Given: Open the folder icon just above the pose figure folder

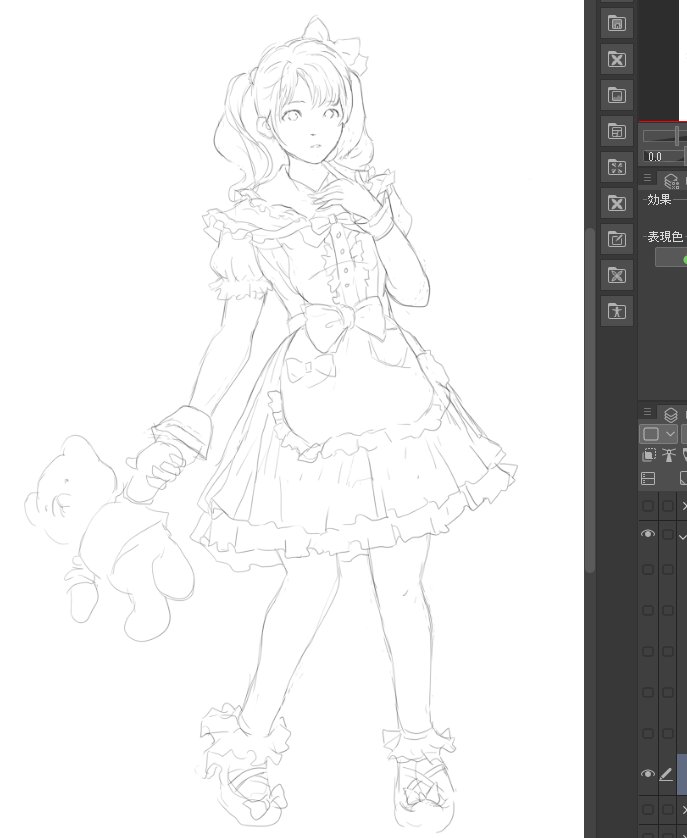Looking at the screenshot, I should pyautogui.click(x=616, y=275).
